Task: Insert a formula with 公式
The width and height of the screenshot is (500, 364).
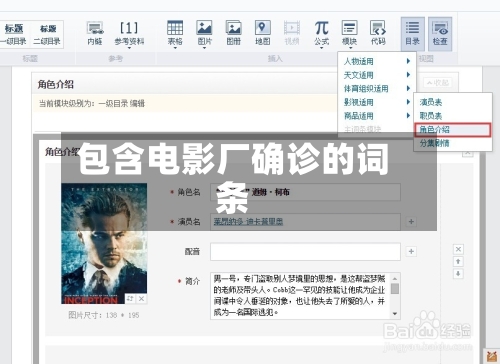Action: 321,33
